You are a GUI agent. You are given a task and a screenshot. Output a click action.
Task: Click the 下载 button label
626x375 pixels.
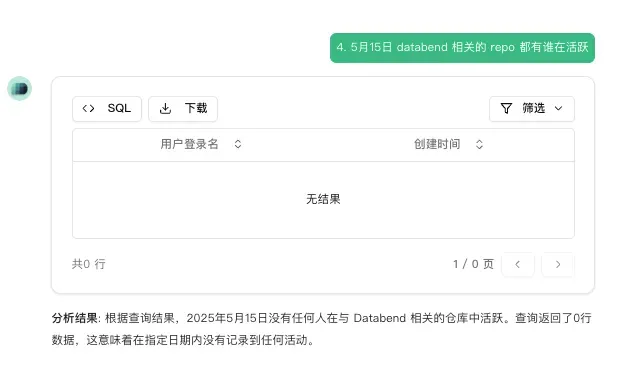tap(196, 108)
